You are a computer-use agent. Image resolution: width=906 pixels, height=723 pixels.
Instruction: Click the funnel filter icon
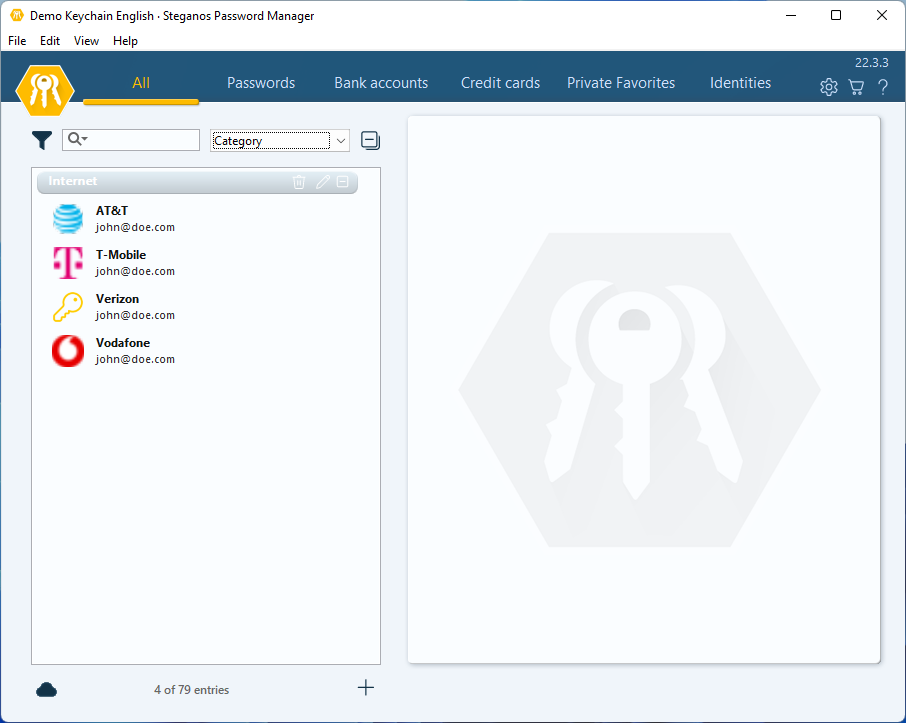pyautogui.click(x=42, y=140)
